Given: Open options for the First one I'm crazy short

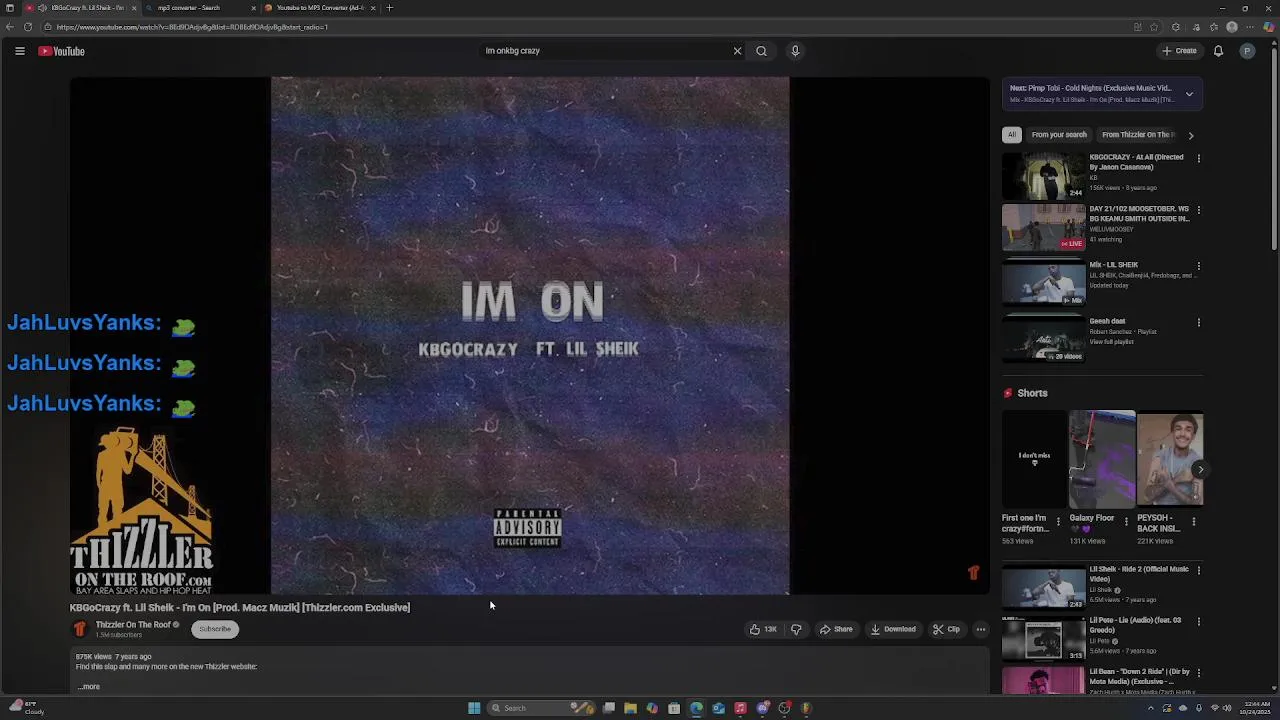Looking at the screenshot, I should coord(1058,522).
